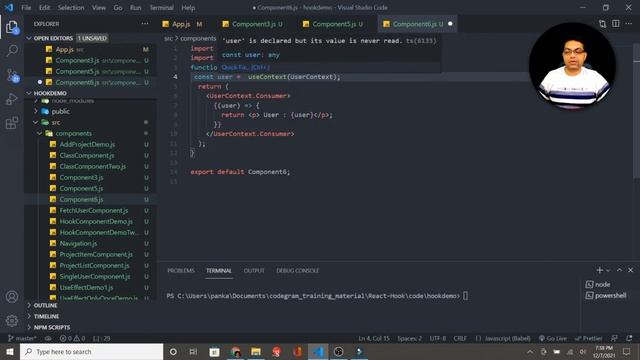This screenshot has height=360, width=640.
Task: Open the Terminal menu
Action: (161, 7)
